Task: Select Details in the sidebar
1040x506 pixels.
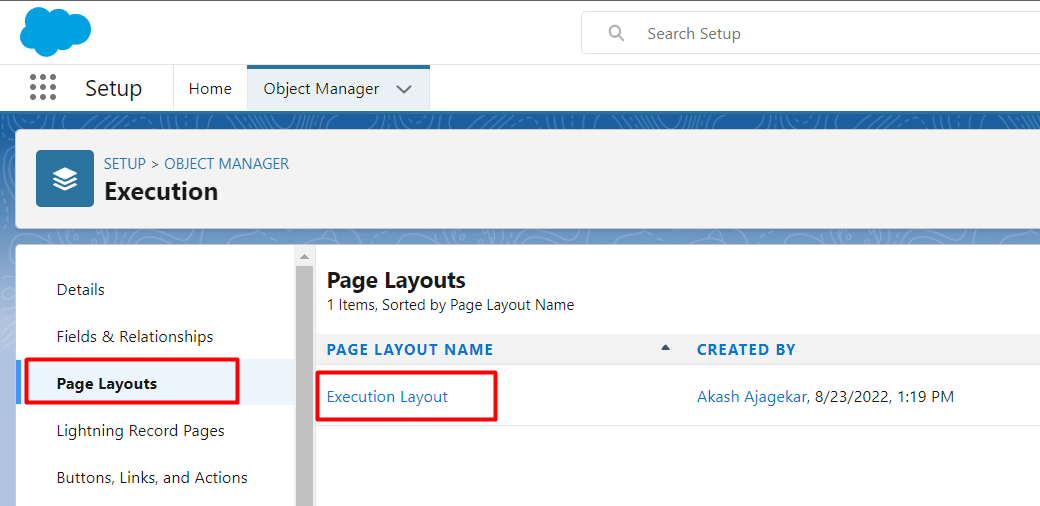Action: coord(81,290)
